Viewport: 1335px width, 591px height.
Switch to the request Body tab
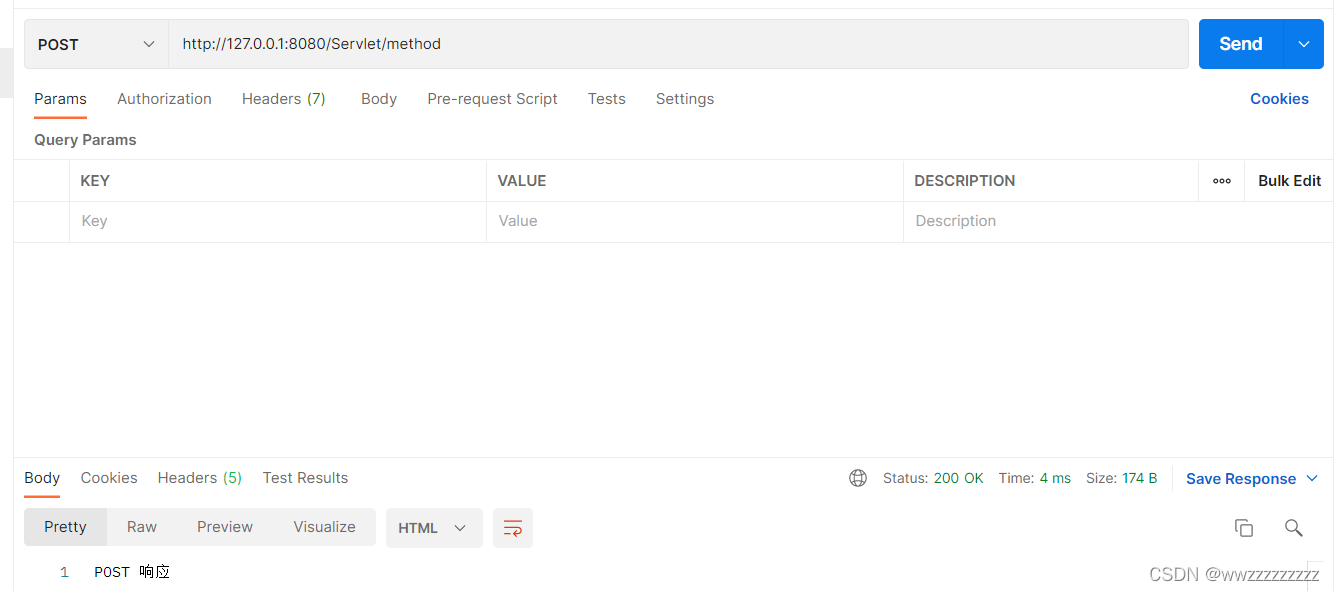379,99
